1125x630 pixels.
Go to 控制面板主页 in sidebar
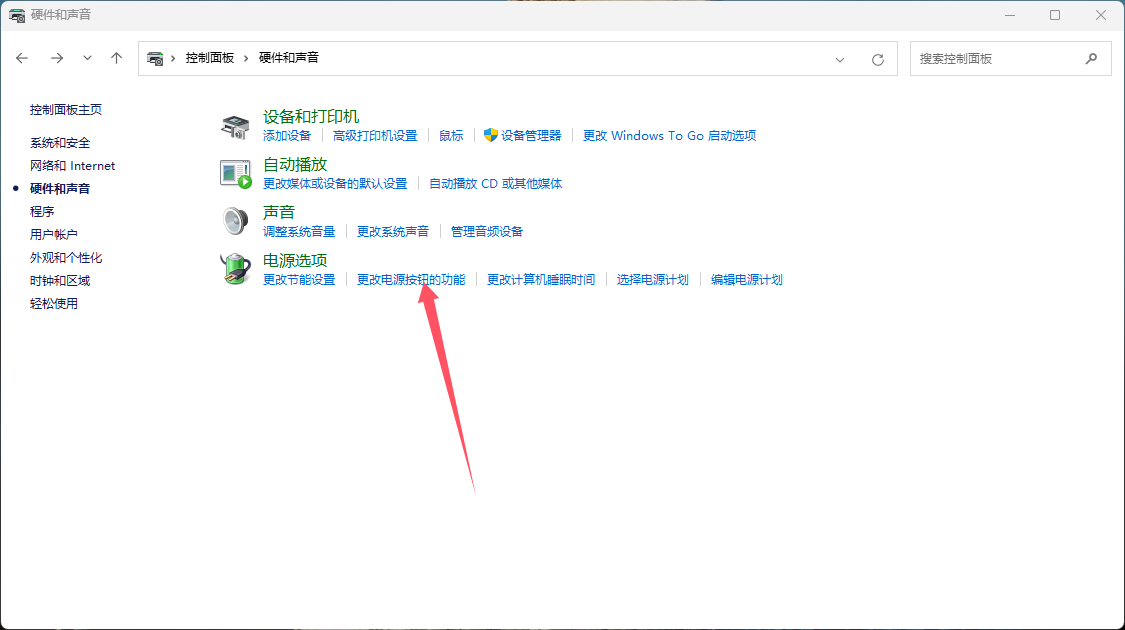coord(66,110)
